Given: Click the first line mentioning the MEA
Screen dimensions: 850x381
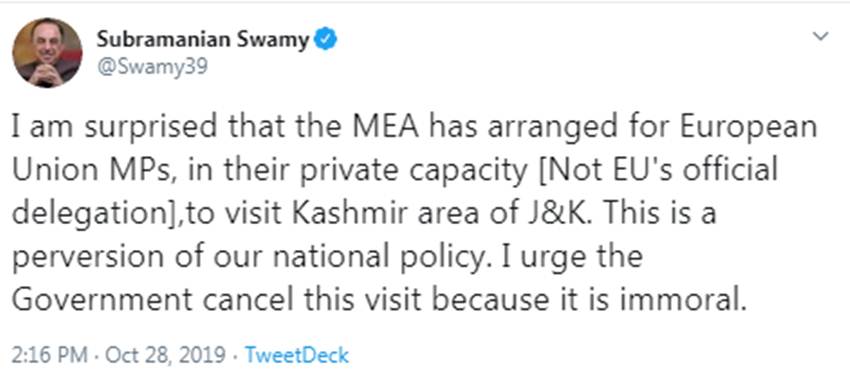Looking at the screenshot, I should point(415,129).
